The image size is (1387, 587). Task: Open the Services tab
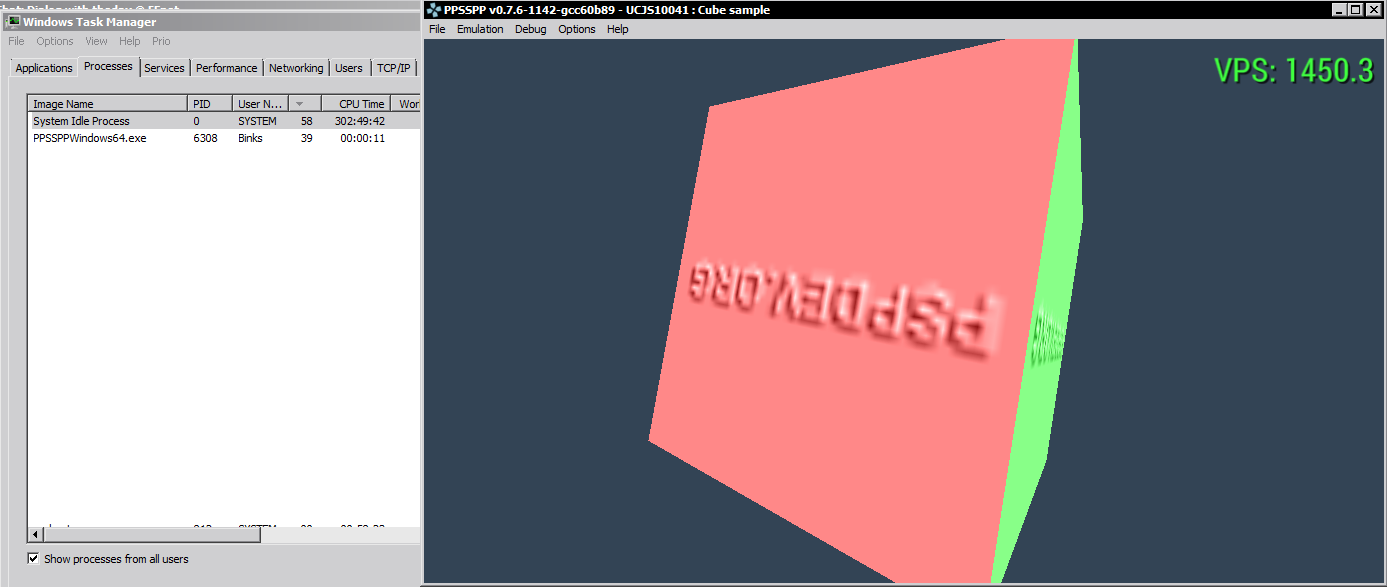pos(164,68)
